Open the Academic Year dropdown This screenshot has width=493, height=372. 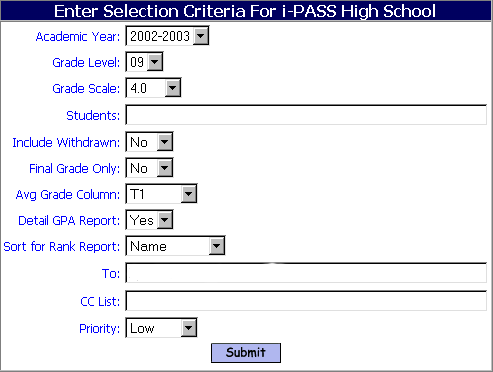[x=167, y=36]
